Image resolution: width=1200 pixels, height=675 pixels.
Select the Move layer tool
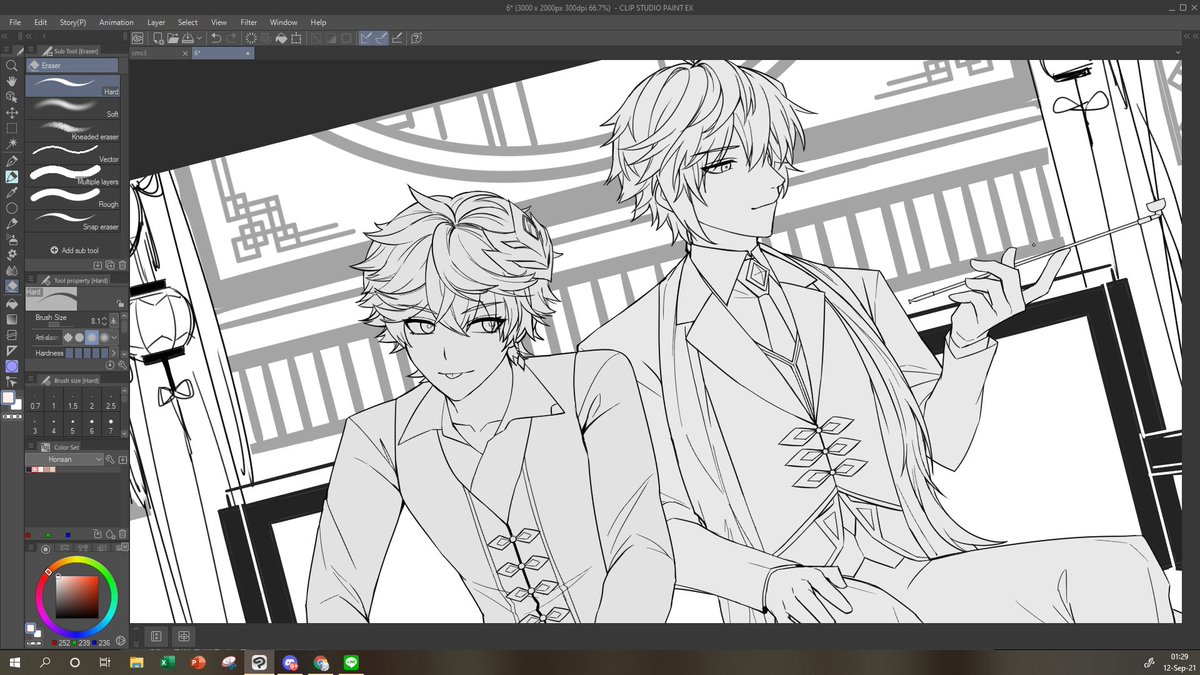pos(12,113)
